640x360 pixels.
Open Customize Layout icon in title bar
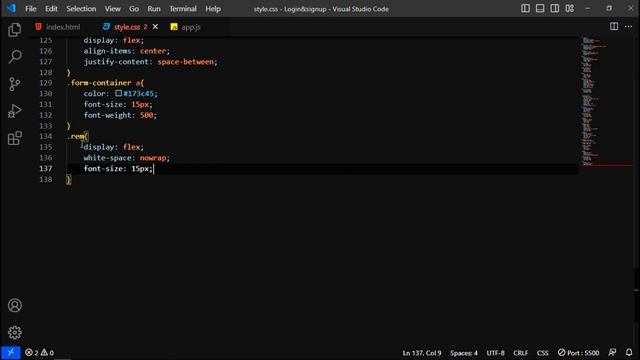click(570, 9)
